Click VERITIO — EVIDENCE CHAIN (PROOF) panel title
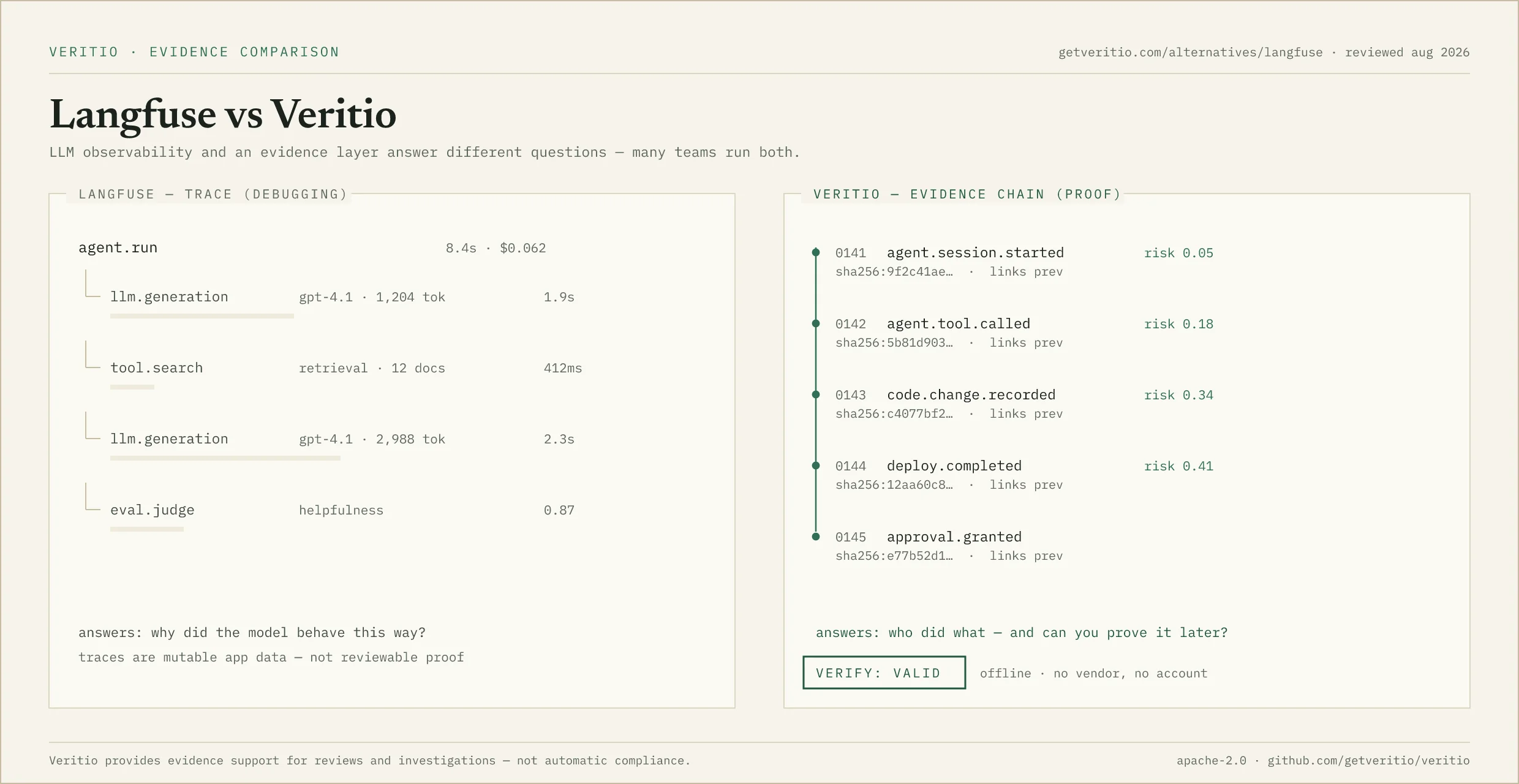The height and width of the screenshot is (784, 1519). point(967,194)
